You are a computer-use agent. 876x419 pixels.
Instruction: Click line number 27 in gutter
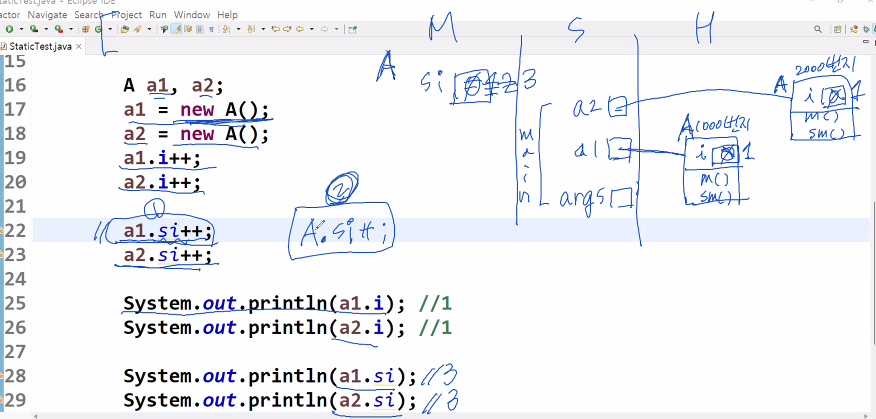tap(15, 352)
